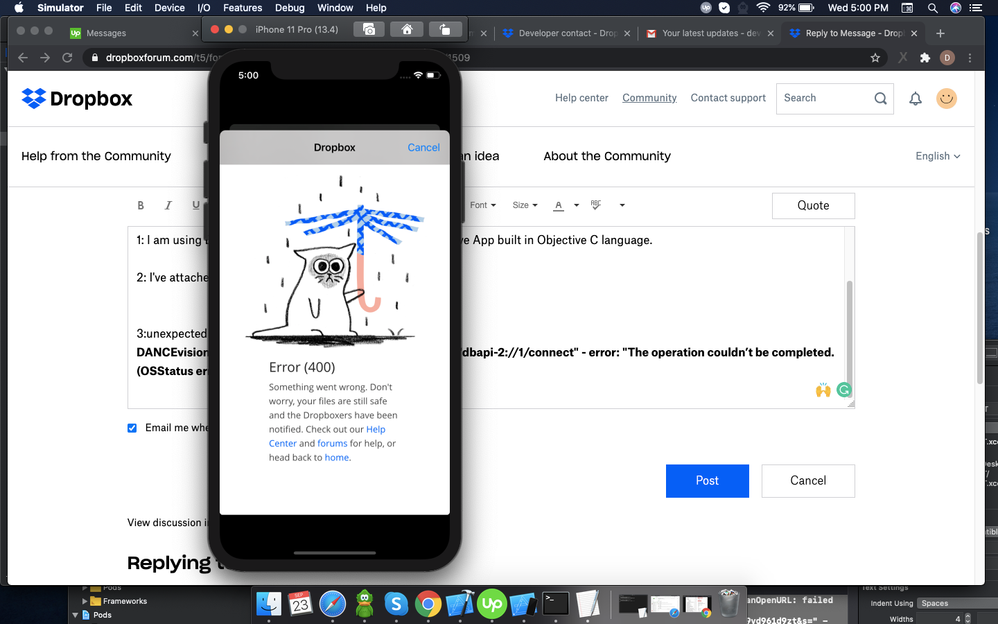Click the Grammarly icon in the editor
Screen dimensions: 998x624
point(844,390)
